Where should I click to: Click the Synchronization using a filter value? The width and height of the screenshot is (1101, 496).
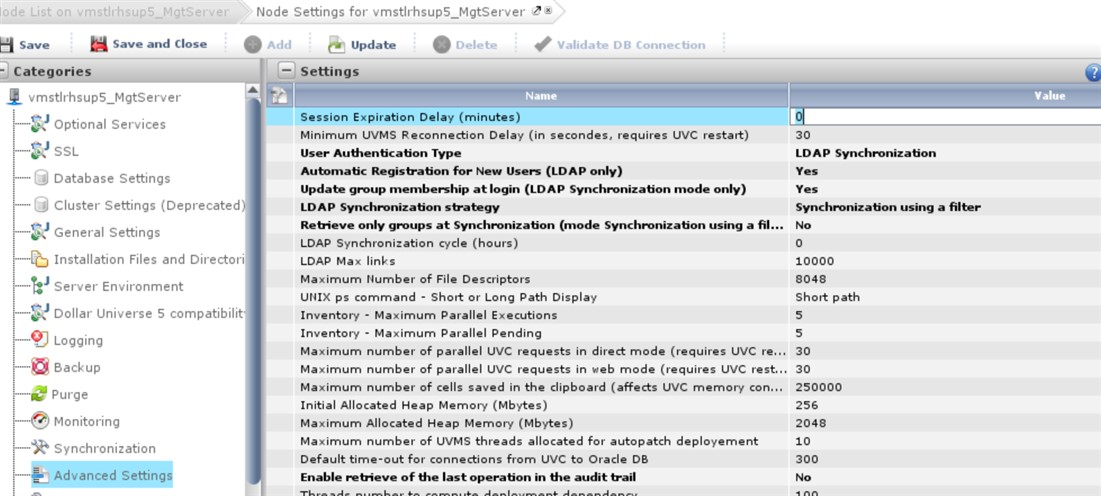(x=888, y=207)
